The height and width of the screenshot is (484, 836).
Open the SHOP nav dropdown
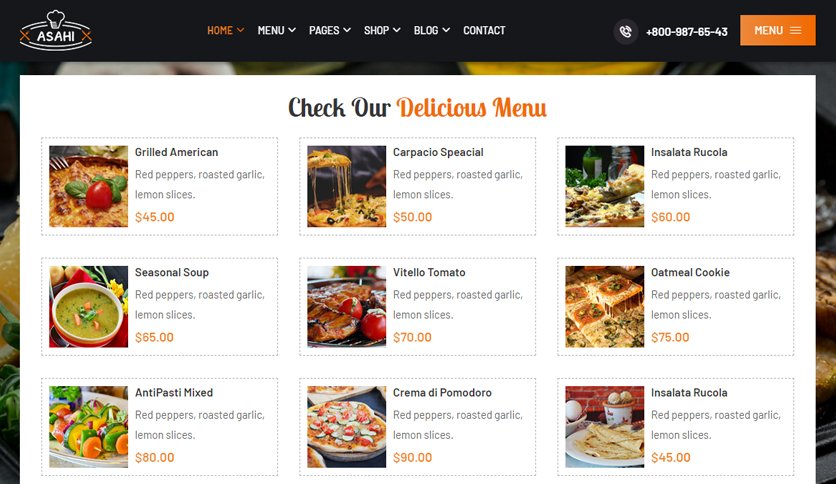click(382, 30)
